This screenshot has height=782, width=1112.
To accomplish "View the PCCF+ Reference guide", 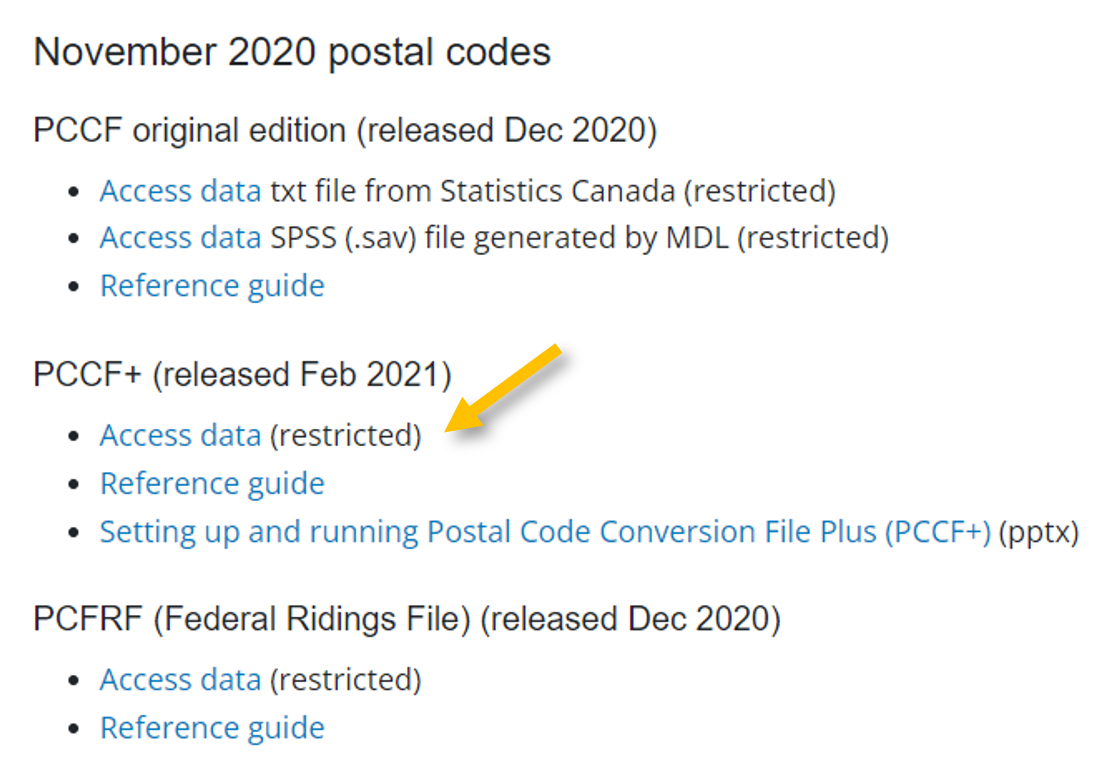I will [211, 482].
